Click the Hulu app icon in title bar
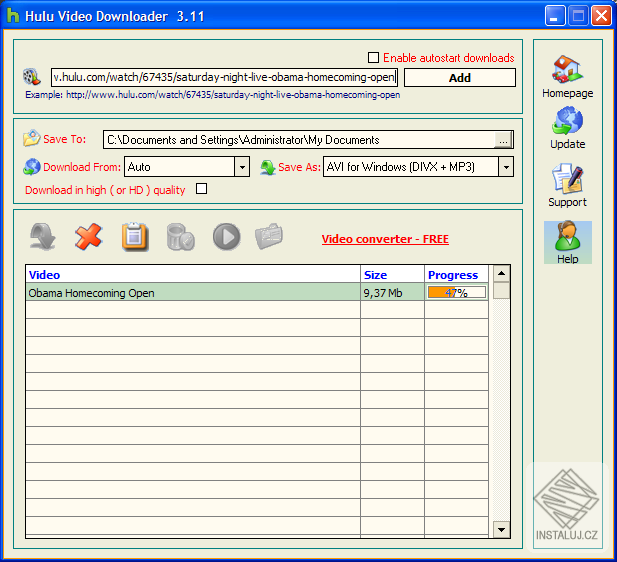Image resolution: width=617 pixels, height=562 pixels. coord(13,16)
